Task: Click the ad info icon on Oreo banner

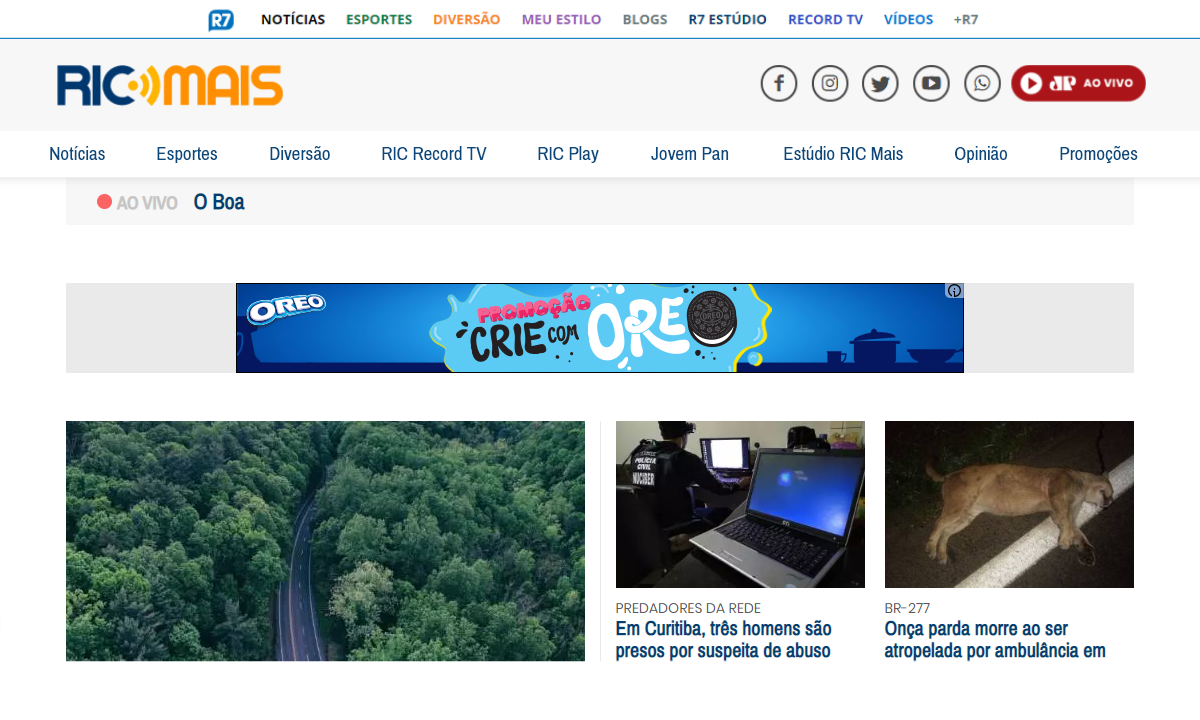Action: coord(955,291)
